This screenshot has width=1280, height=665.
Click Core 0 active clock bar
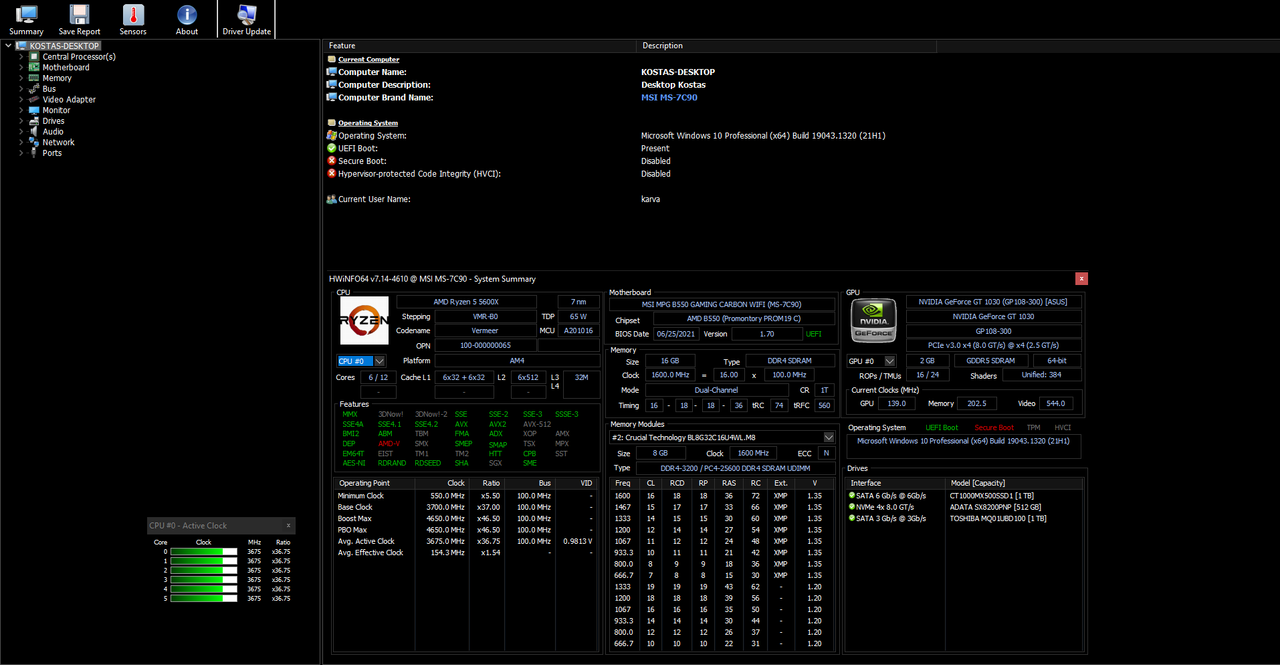click(x=204, y=552)
